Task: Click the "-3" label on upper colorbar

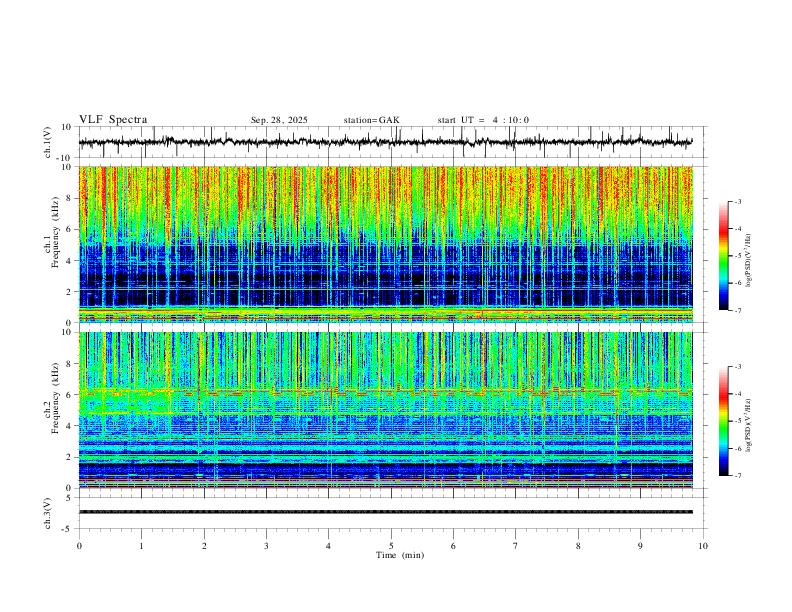Action: [738, 201]
